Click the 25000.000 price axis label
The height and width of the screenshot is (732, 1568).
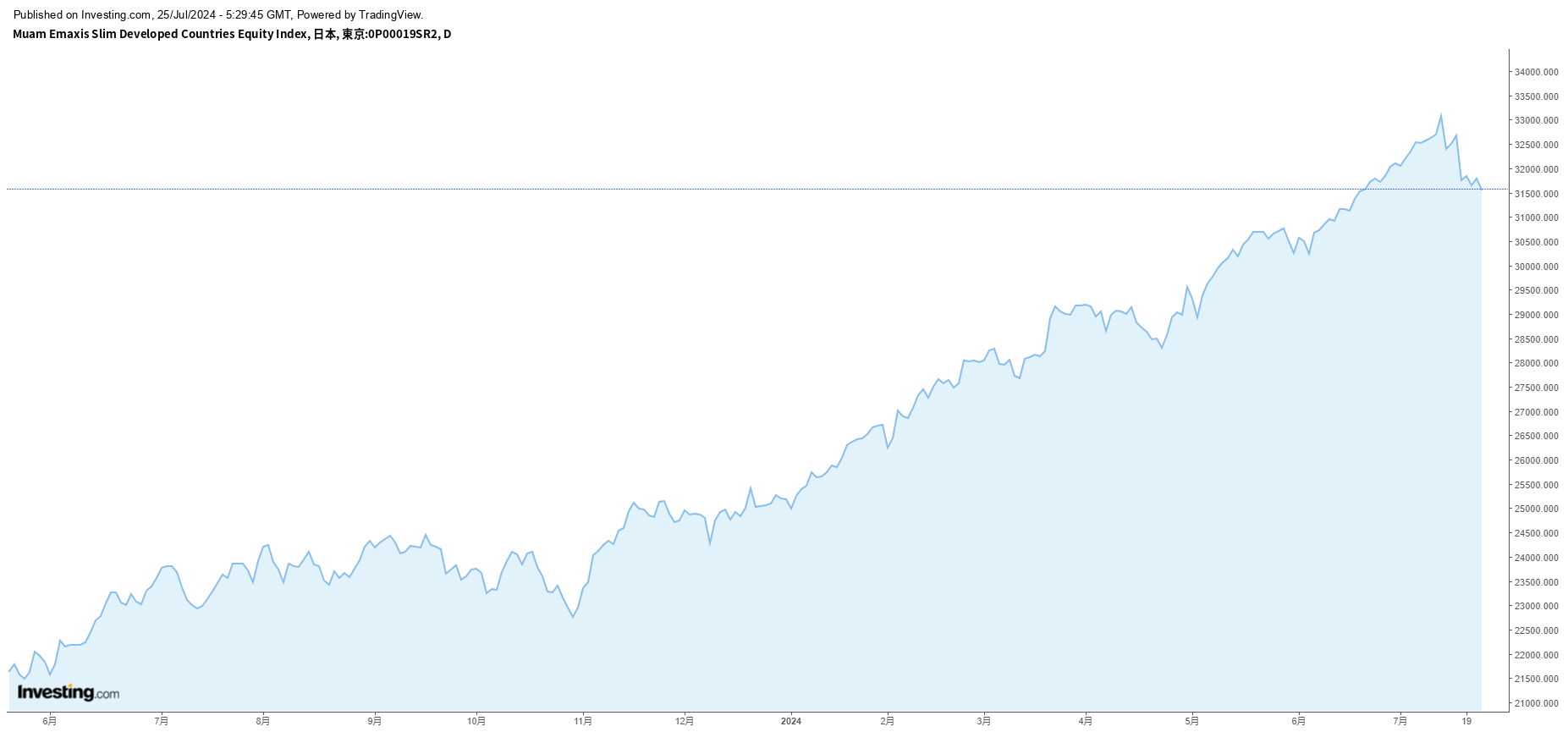point(1536,509)
